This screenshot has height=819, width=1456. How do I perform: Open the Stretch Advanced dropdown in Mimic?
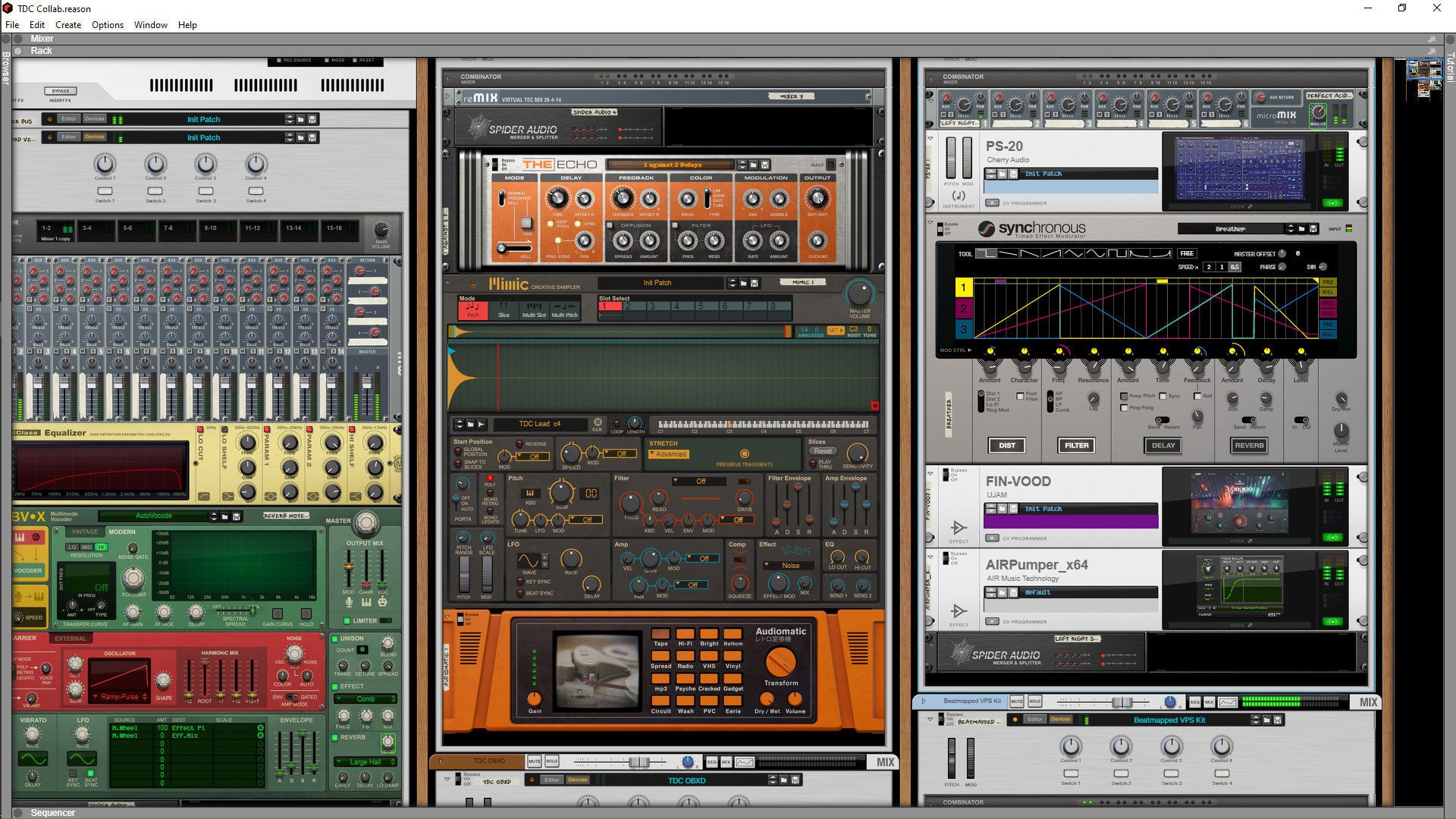tap(668, 454)
